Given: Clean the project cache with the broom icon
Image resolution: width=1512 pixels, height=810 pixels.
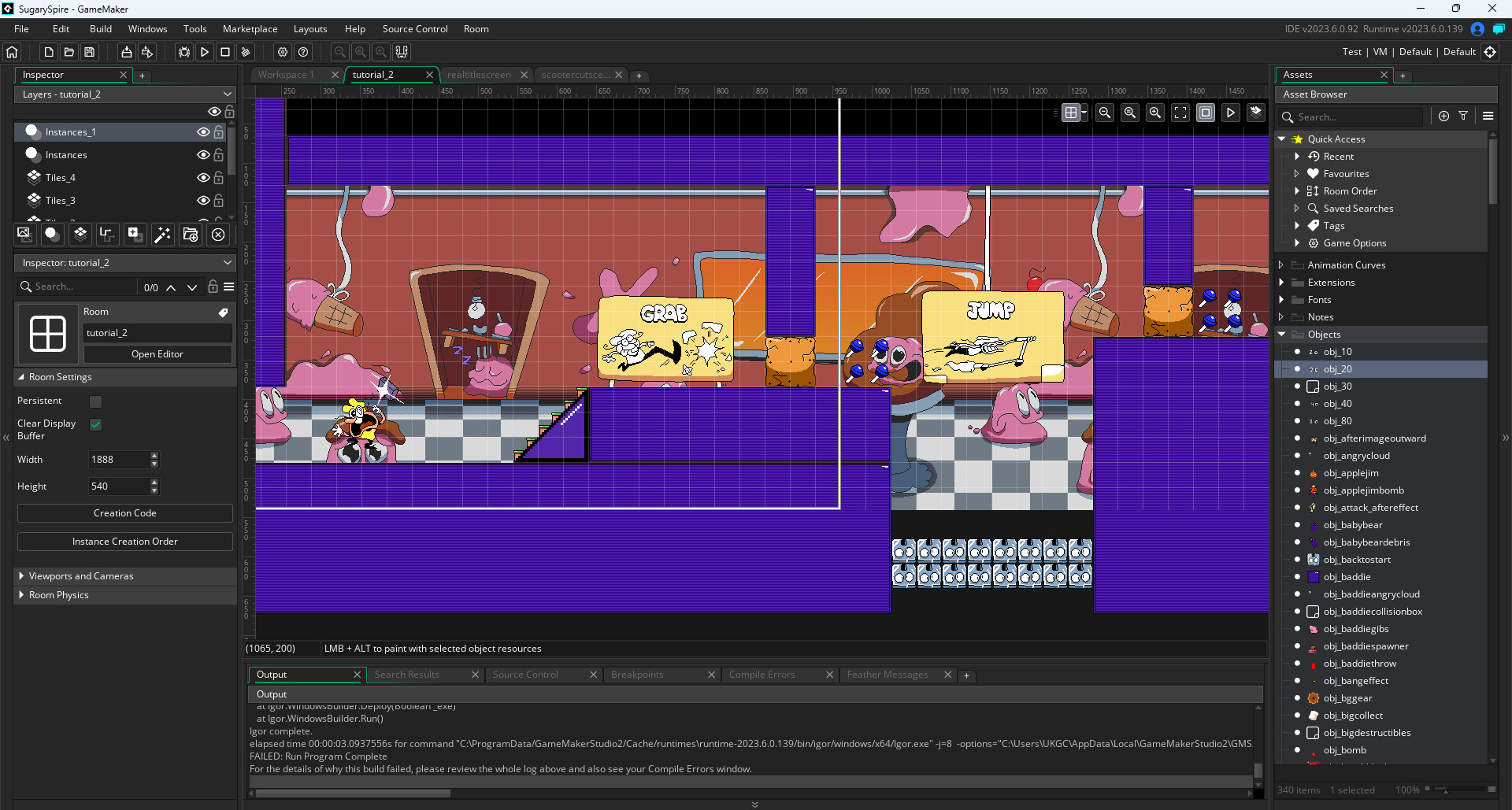Looking at the screenshot, I should pyautogui.click(x=246, y=52).
